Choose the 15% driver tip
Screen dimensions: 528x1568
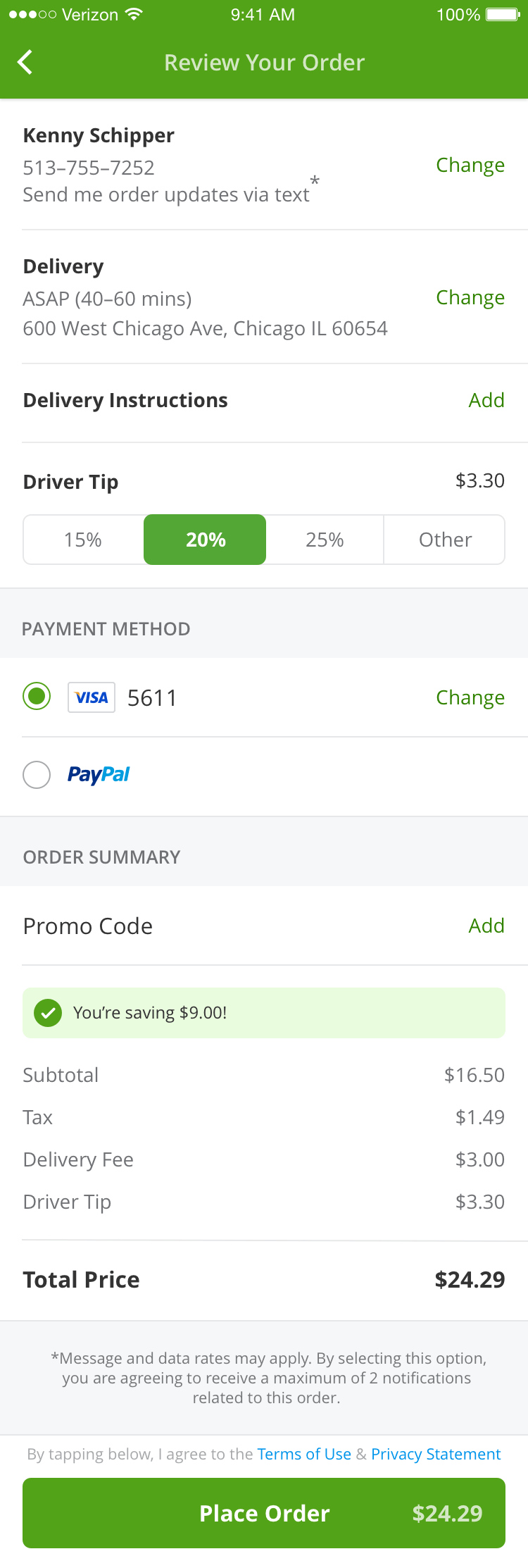coord(83,540)
